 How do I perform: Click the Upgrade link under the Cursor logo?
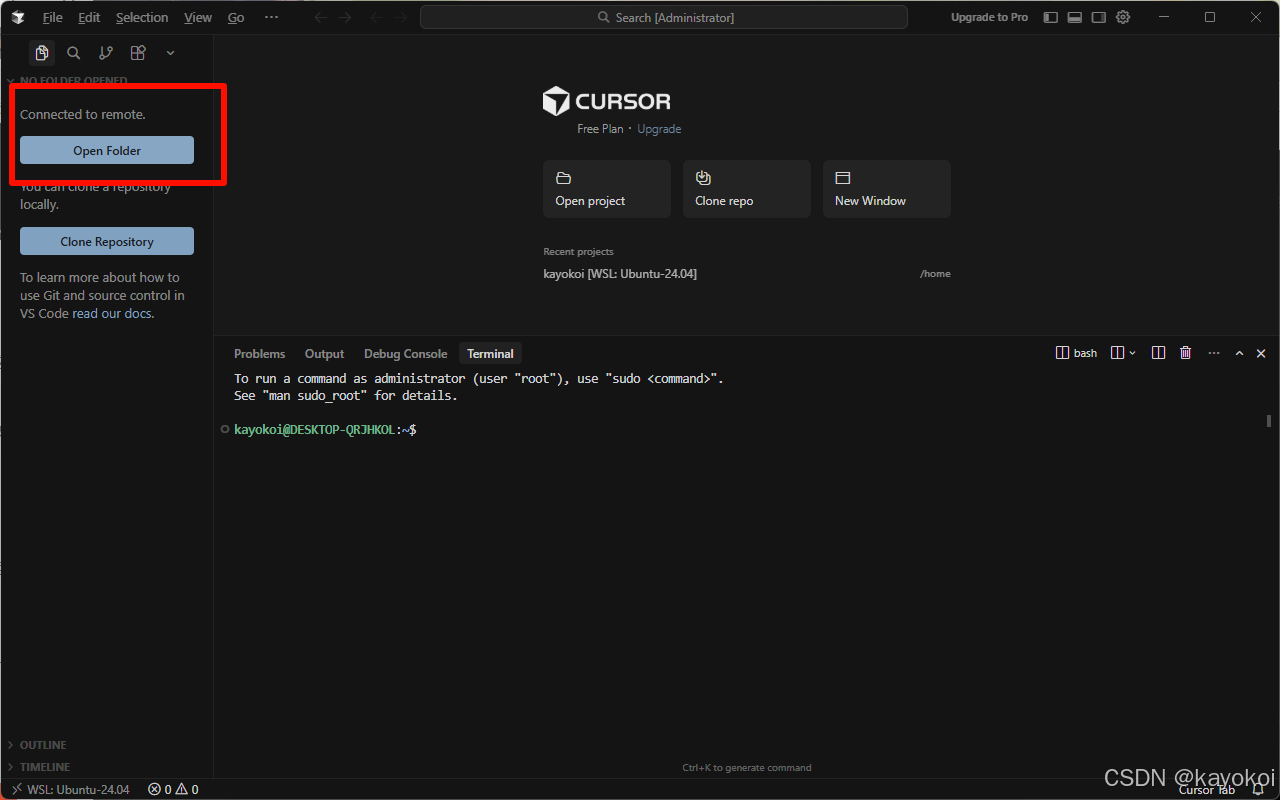coord(659,129)
